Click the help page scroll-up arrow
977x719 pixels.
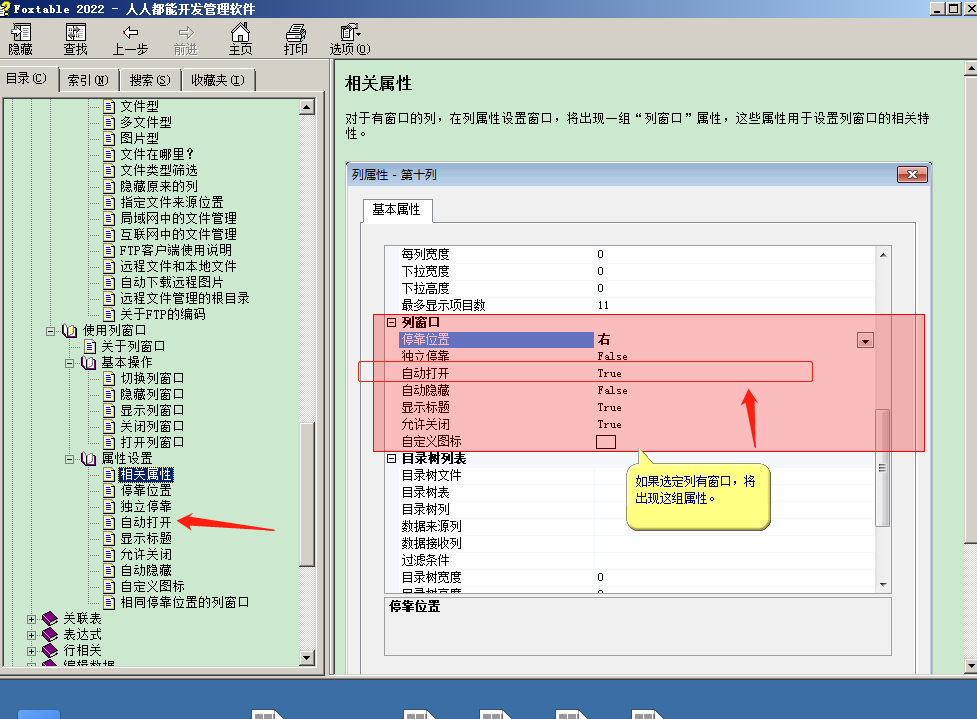(971, 67)
